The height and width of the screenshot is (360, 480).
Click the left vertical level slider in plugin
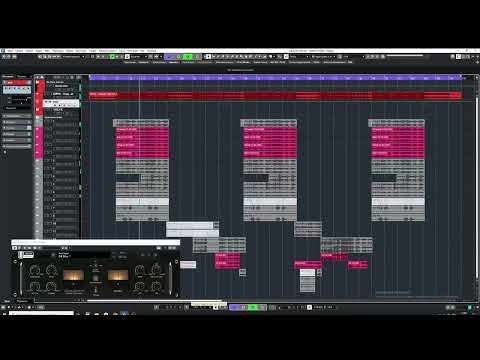pos(21,279)
